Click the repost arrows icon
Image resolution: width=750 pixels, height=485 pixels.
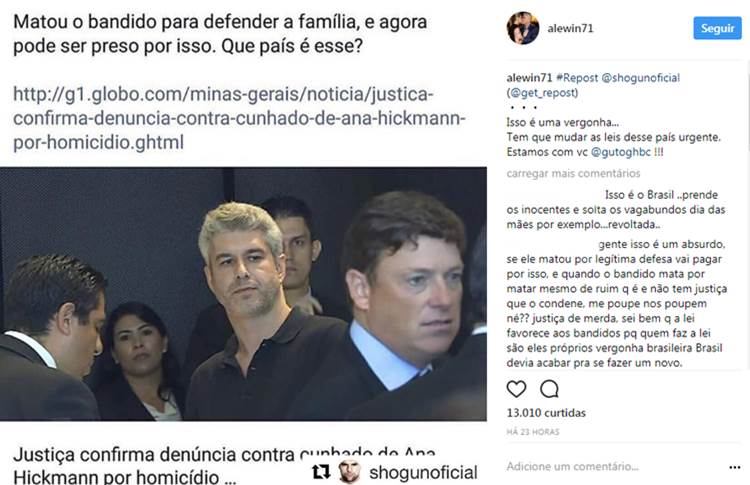click(321, 472)
